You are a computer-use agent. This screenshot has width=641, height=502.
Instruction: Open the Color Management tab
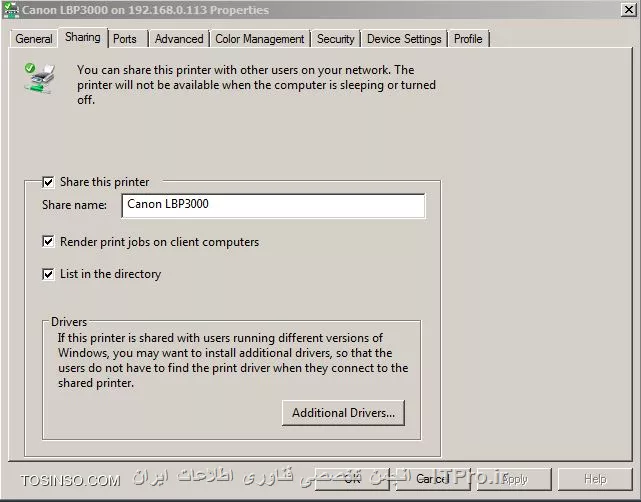pos(260,39)
